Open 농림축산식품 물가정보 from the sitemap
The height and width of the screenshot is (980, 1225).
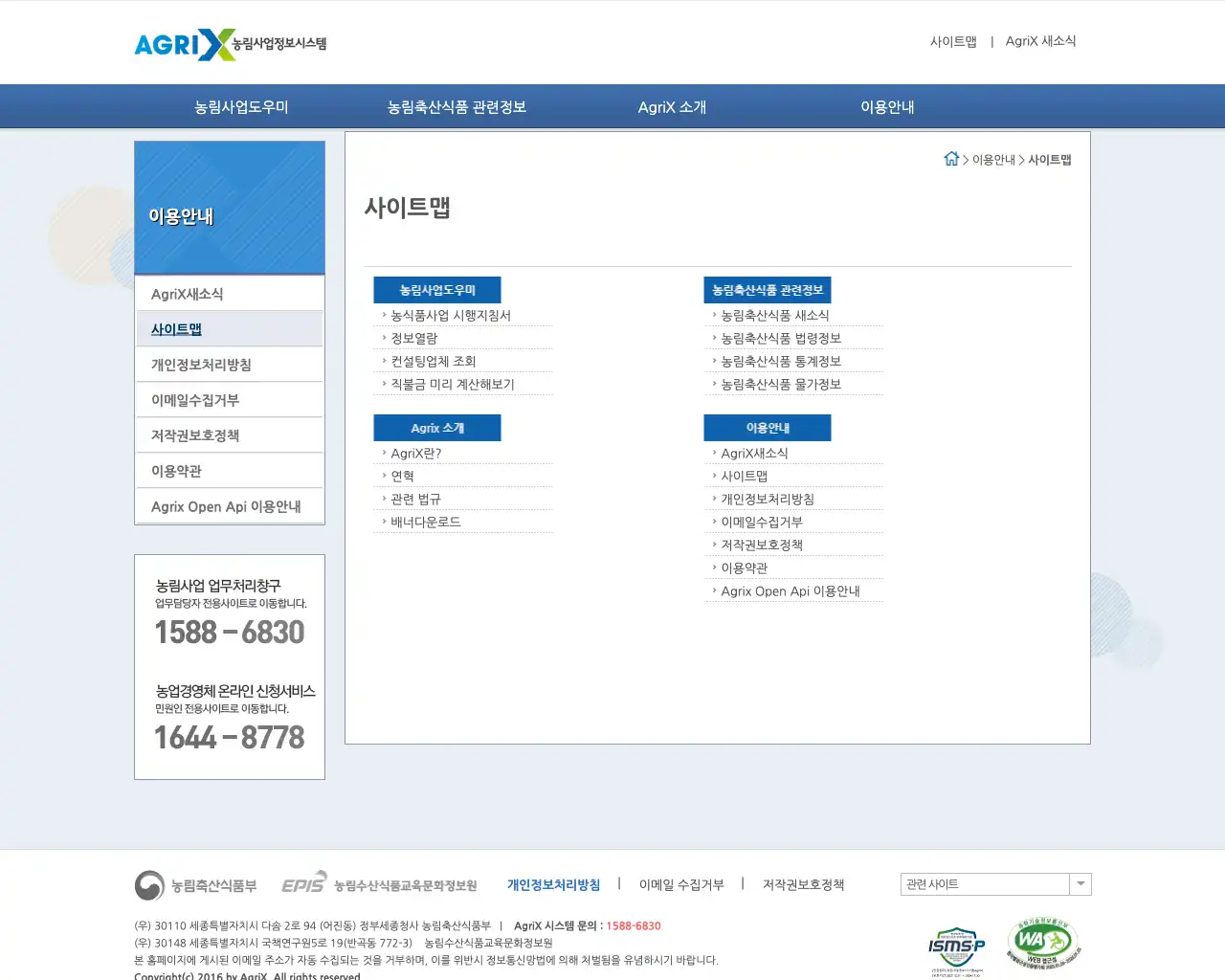pos(781,384)
